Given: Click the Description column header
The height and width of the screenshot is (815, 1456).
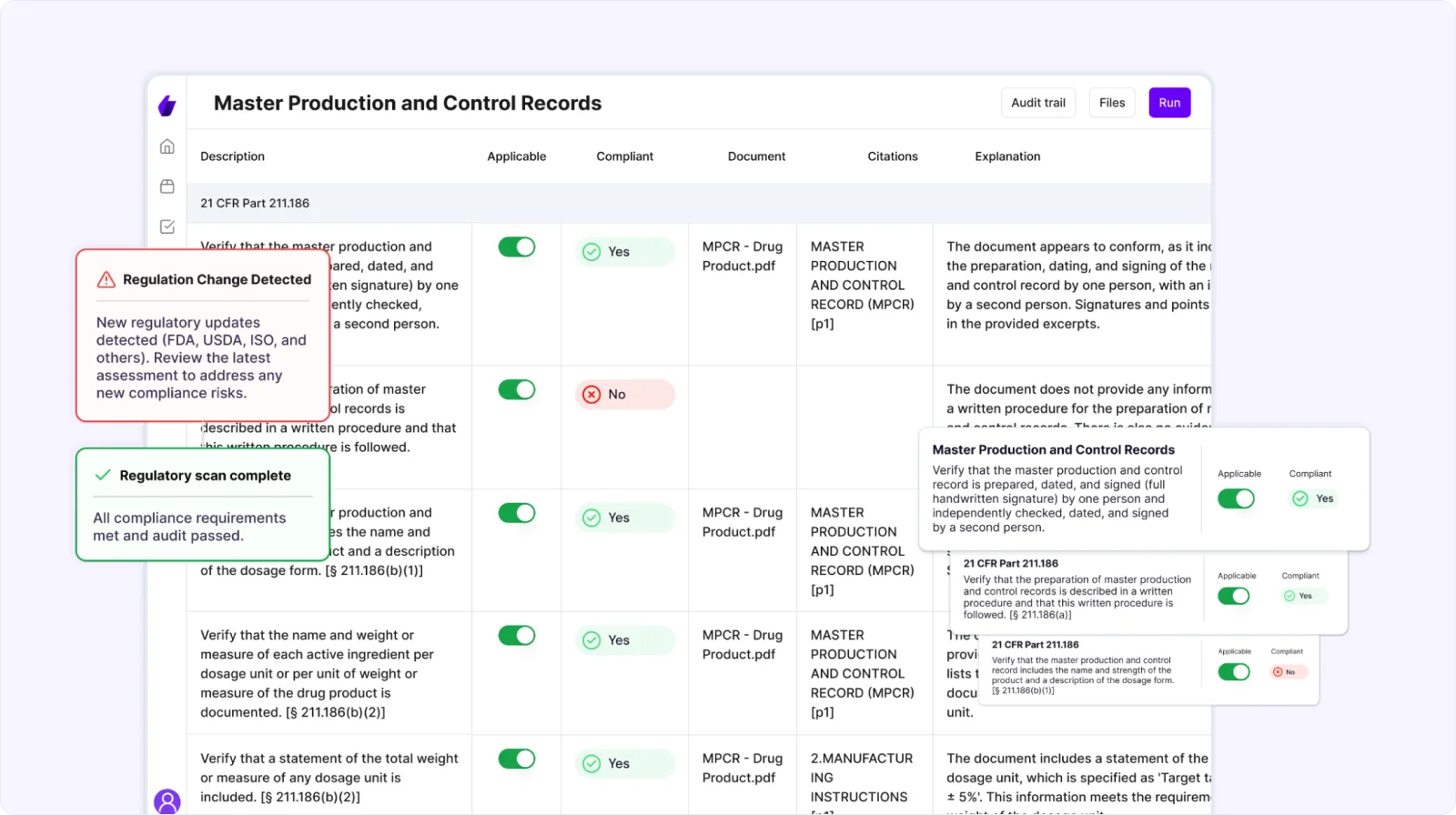Looking at the screenshot, I should click(x=233, y=156).
